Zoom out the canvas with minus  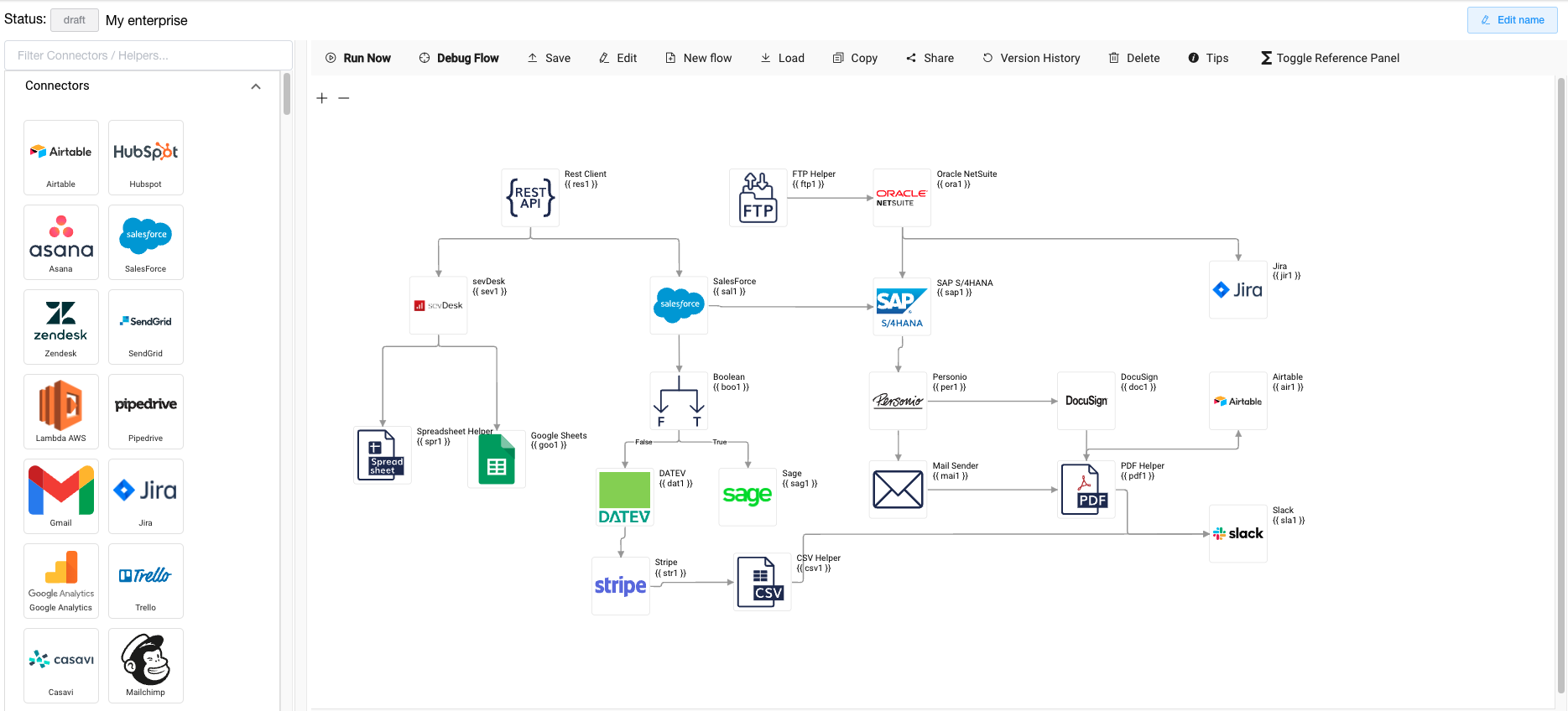click(344, 98)
